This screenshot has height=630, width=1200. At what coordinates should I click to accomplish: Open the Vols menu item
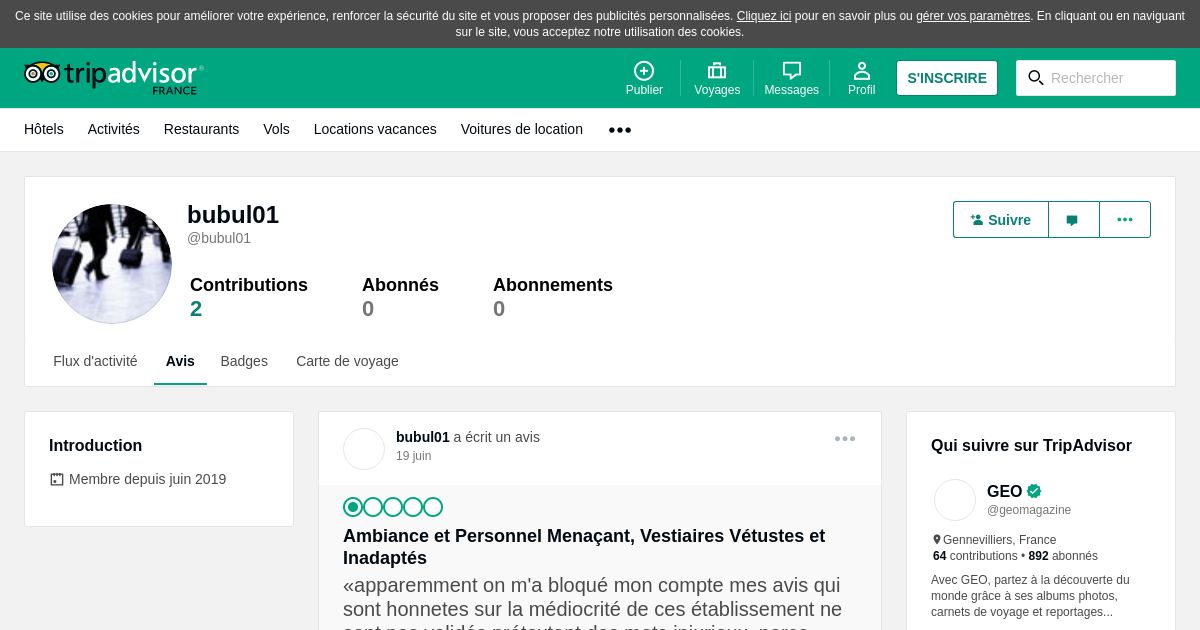point(276,129)
